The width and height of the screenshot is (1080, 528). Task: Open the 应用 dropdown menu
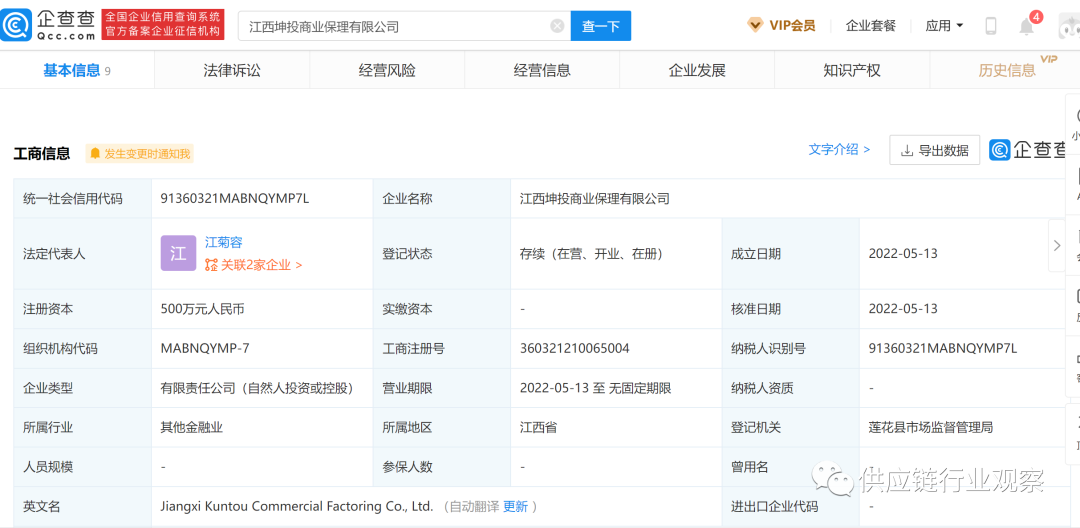pyautogui.click(x=944, y=26)
